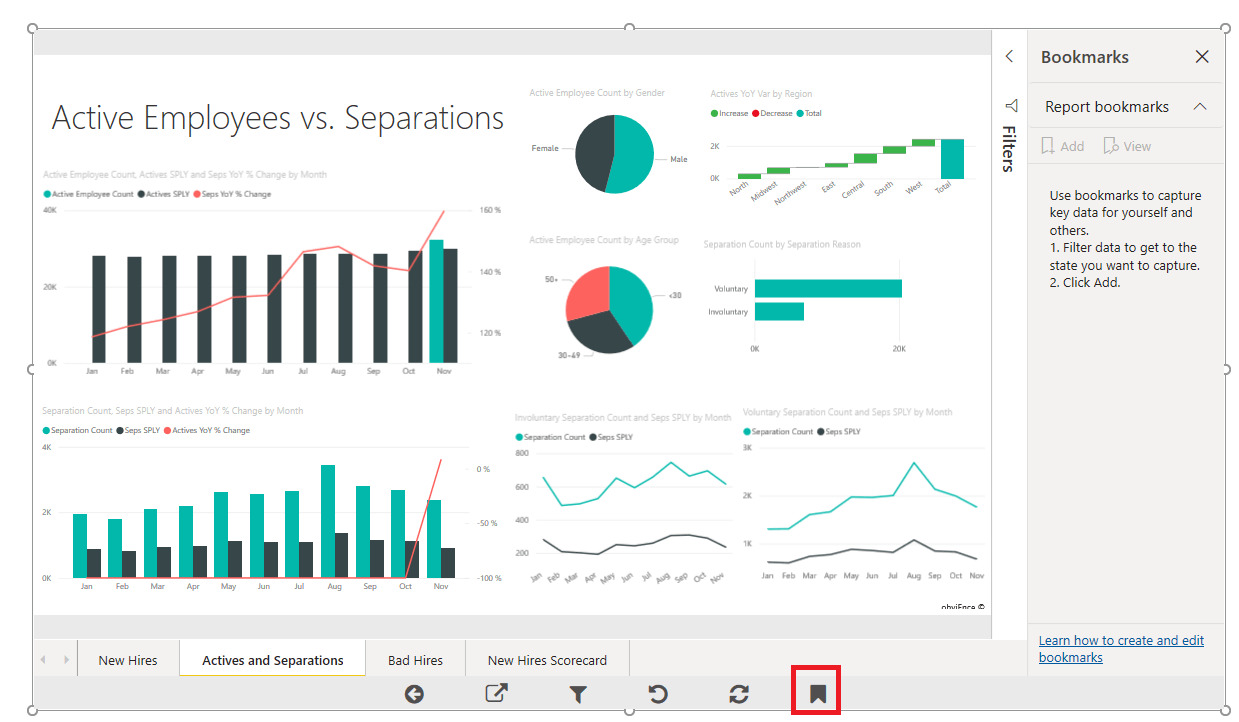Click the Increase color swatch in waterfall legend
Viewport: 1239px width, 722px height.
(x=716, y=113)
